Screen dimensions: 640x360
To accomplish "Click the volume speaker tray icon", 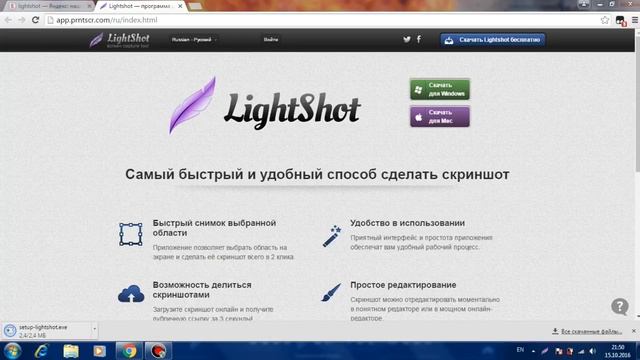I will coord(592,351).
